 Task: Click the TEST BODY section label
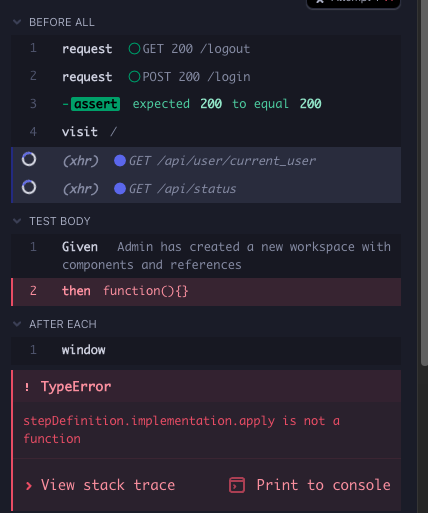60,221
